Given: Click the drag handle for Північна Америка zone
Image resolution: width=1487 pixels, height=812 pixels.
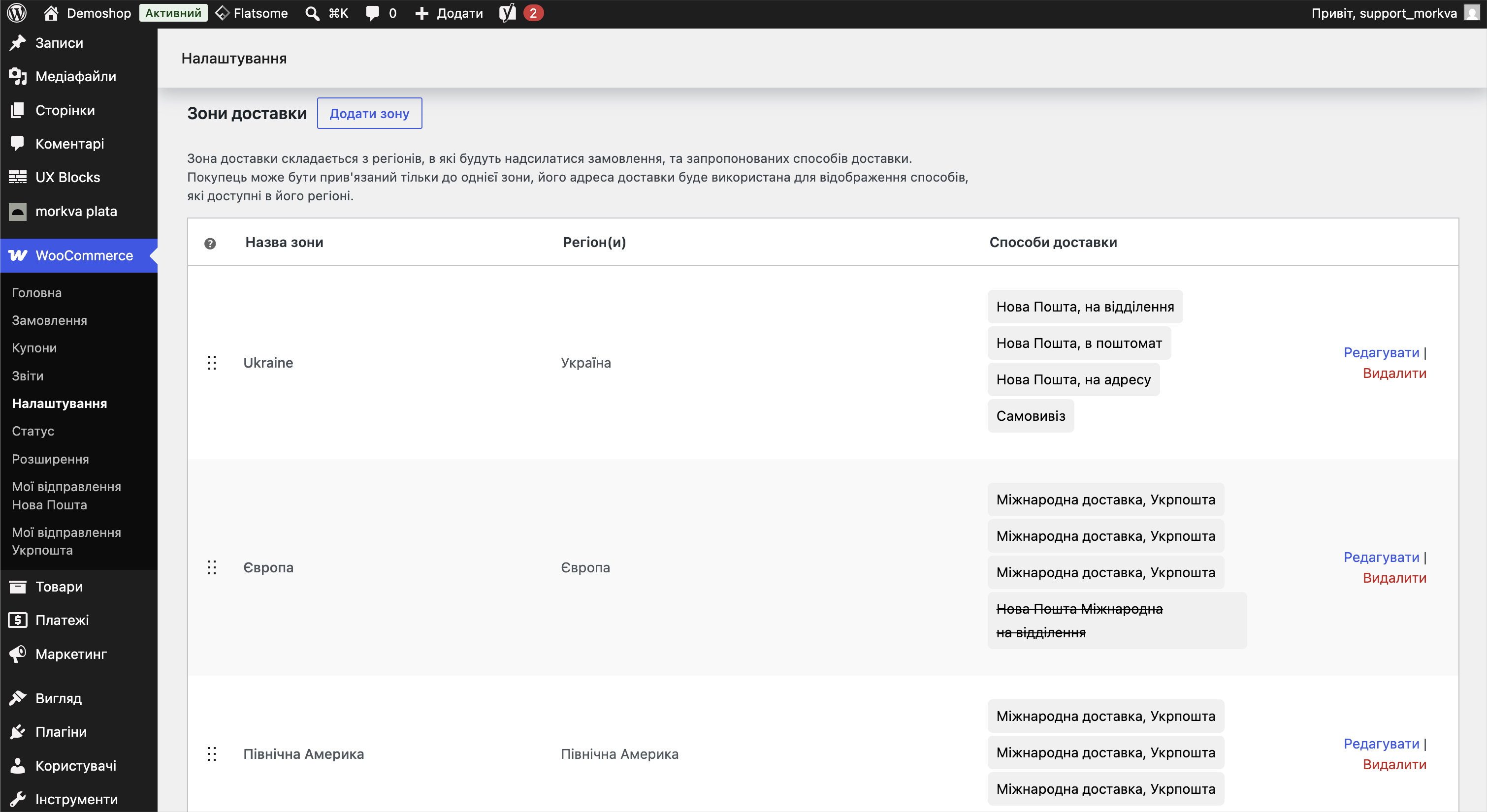Looking at the screenshot, I should (x=212, y=754).
